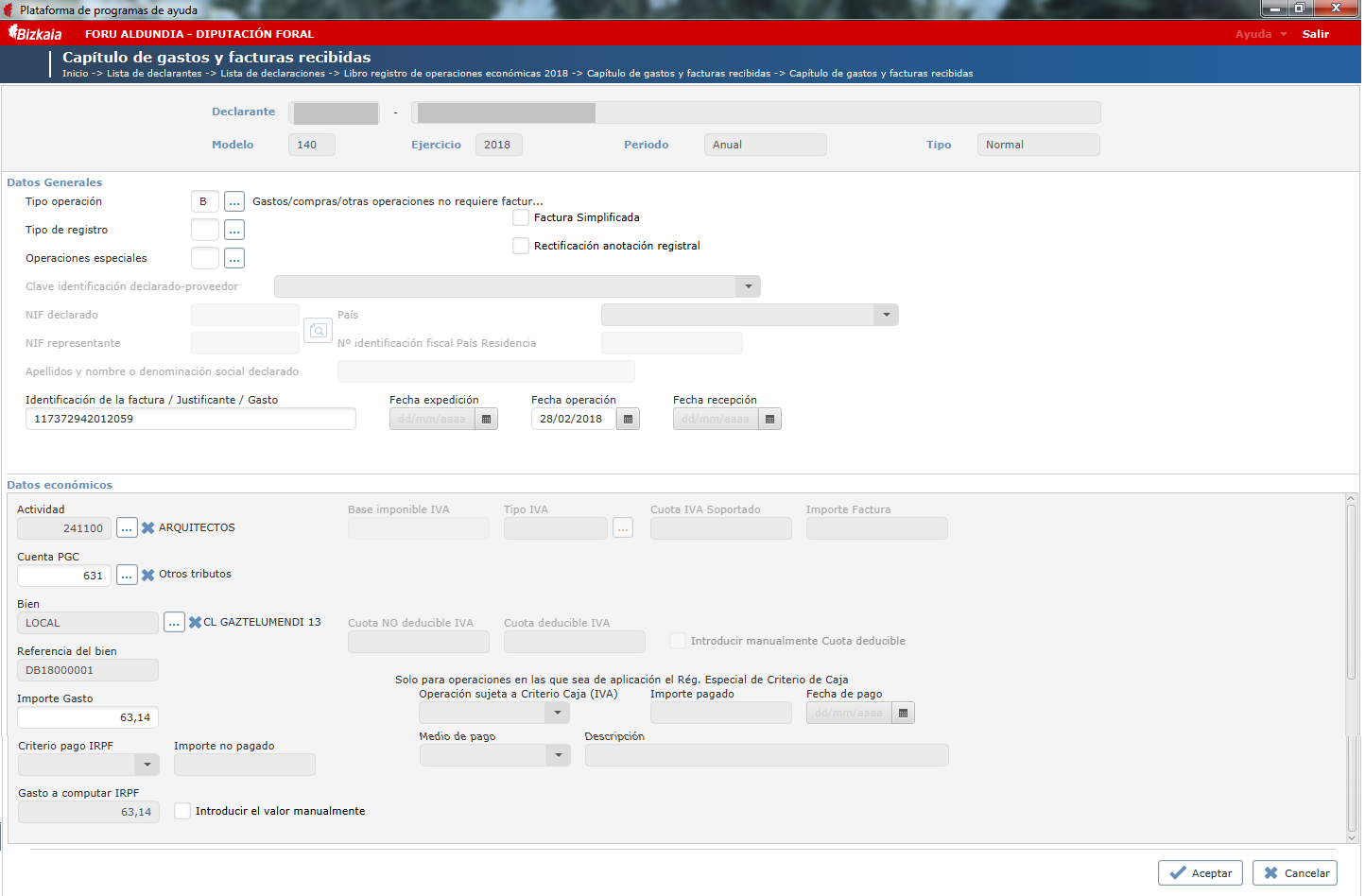Open Lista de declaraciones breadcrumb link
The height and width of the screenshot is (896, 1365).
tap(273, 74)
